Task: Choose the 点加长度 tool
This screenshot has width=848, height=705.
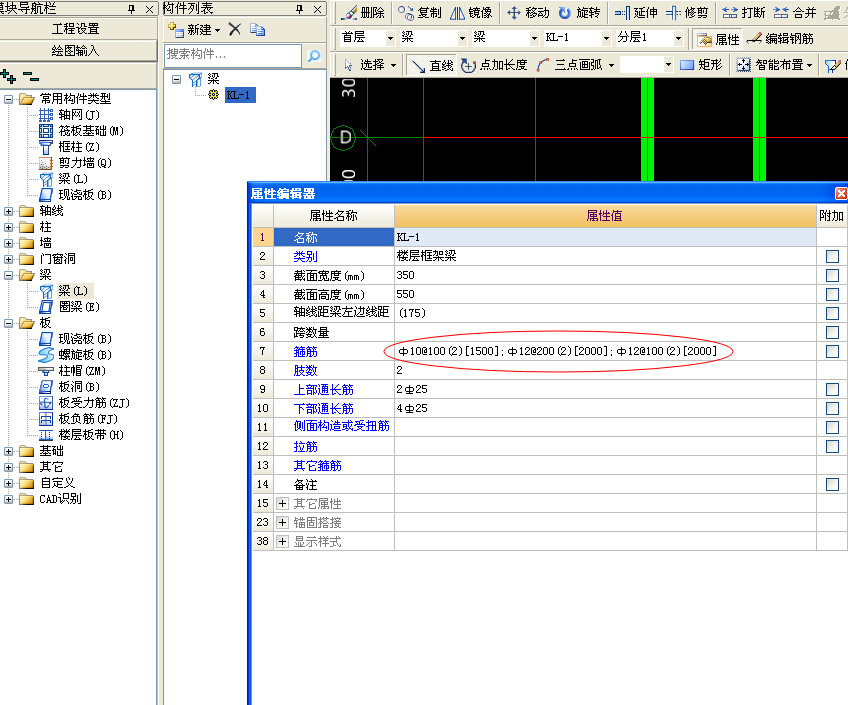Action: point(494,65)
